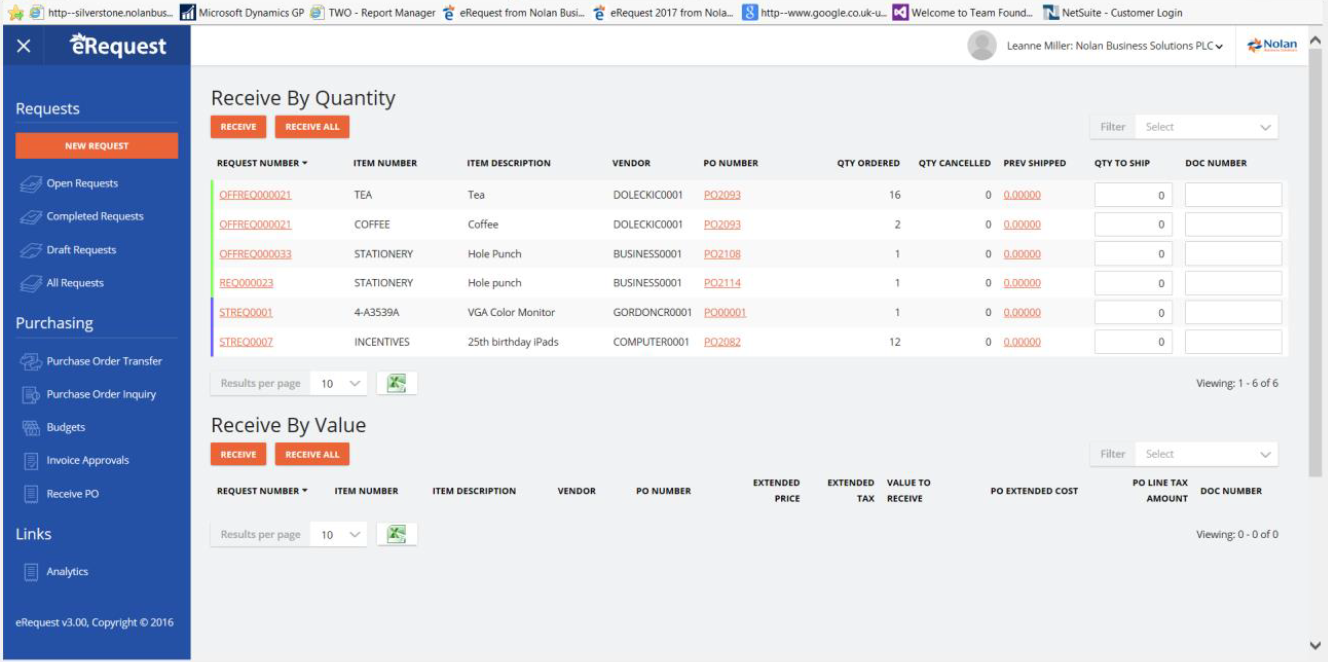This screenshot has height=662, width=1328.
Task: Open Results per page dropdown for quantity table
Action: (x=338, y=383)
